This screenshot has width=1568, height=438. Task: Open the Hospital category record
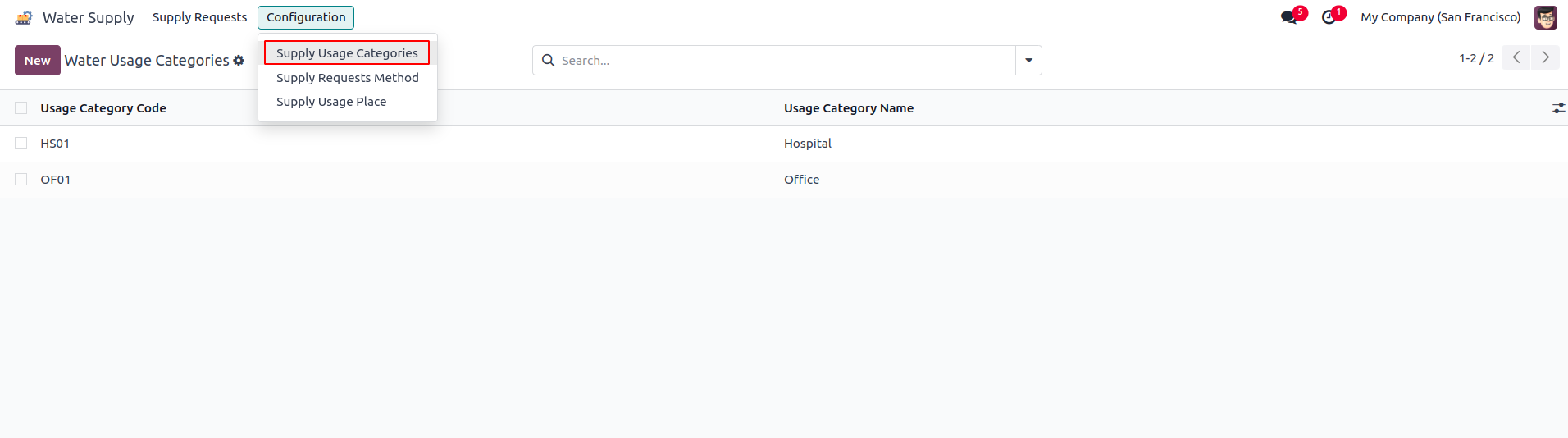(807, 144)
